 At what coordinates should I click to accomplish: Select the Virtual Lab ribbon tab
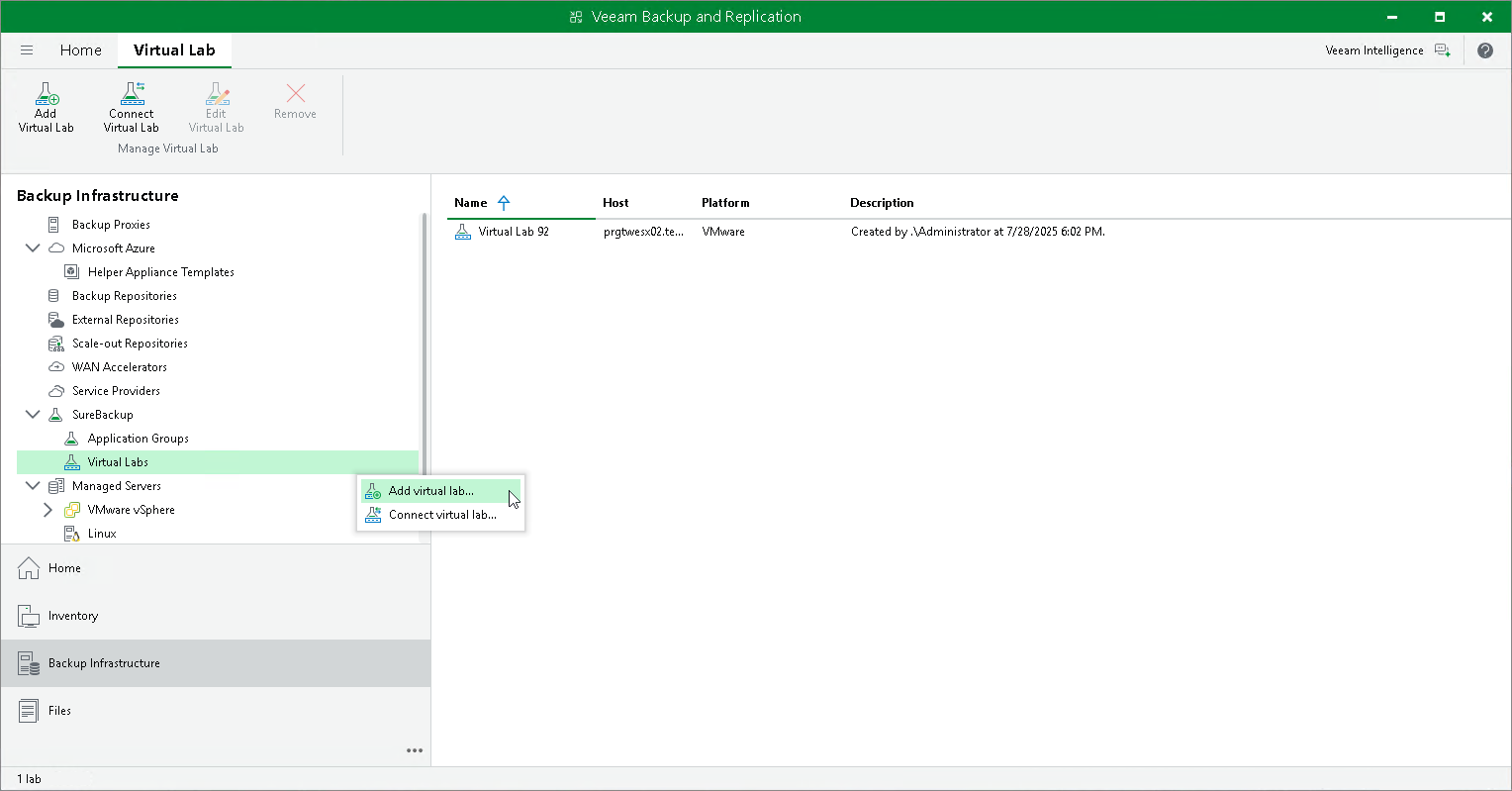click(174, 50)
